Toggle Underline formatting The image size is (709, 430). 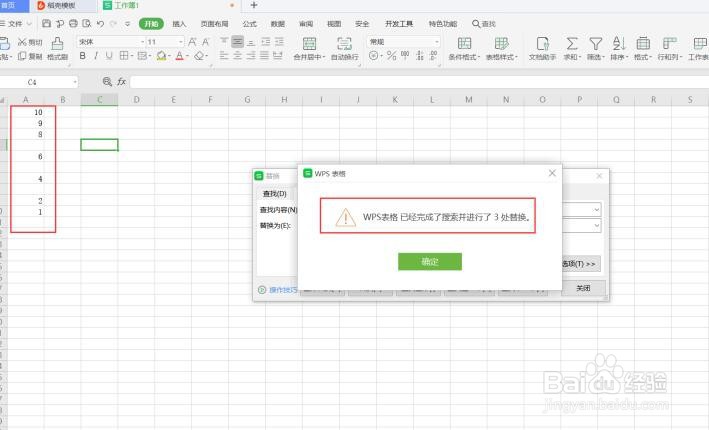(109, 56)
